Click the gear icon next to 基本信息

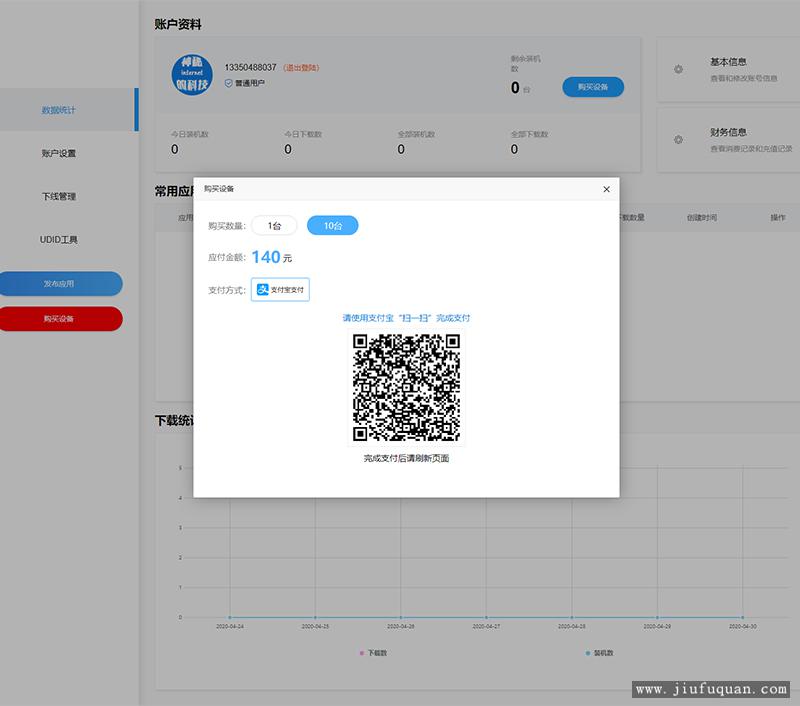click(678, 70)
